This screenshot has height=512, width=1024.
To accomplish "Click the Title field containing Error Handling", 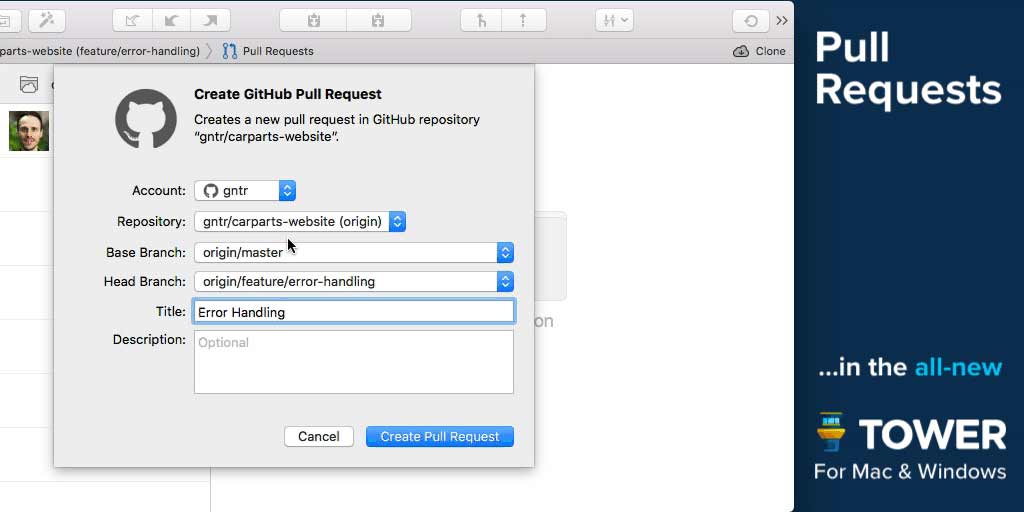I will pyautogui.click(x=353, y=312).
